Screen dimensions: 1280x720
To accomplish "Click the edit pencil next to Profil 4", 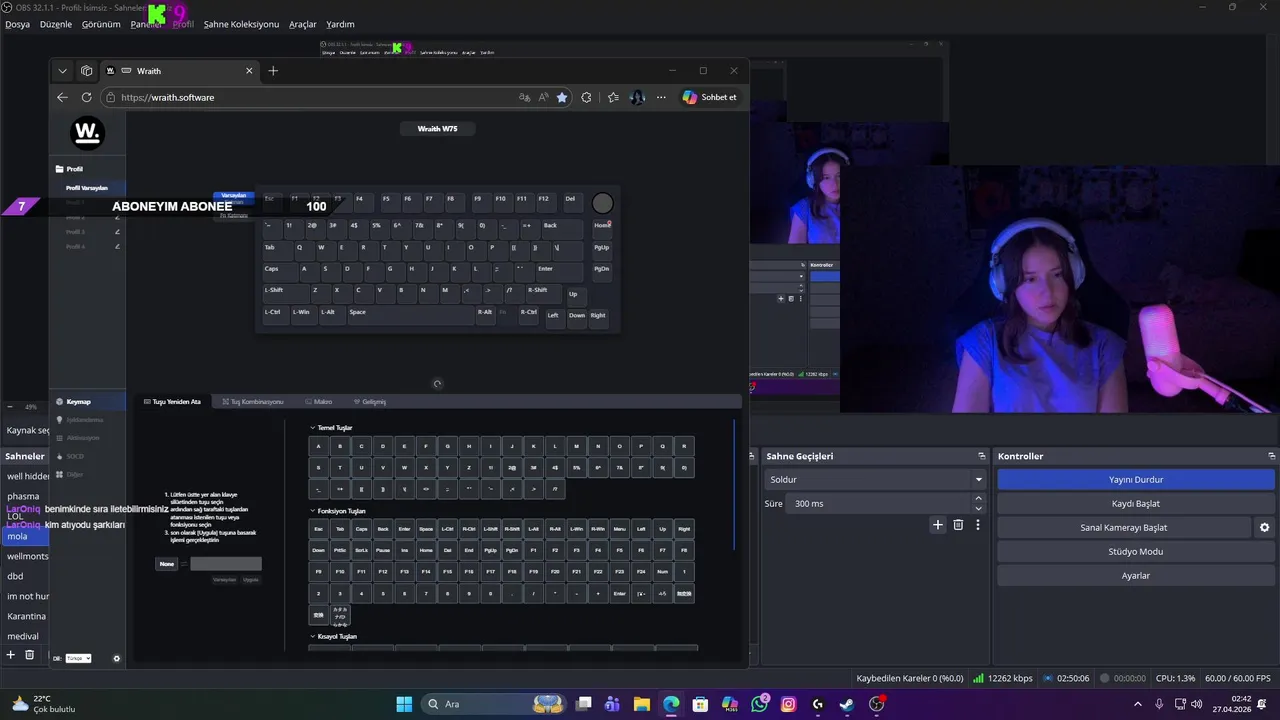I will pos(117,246).
